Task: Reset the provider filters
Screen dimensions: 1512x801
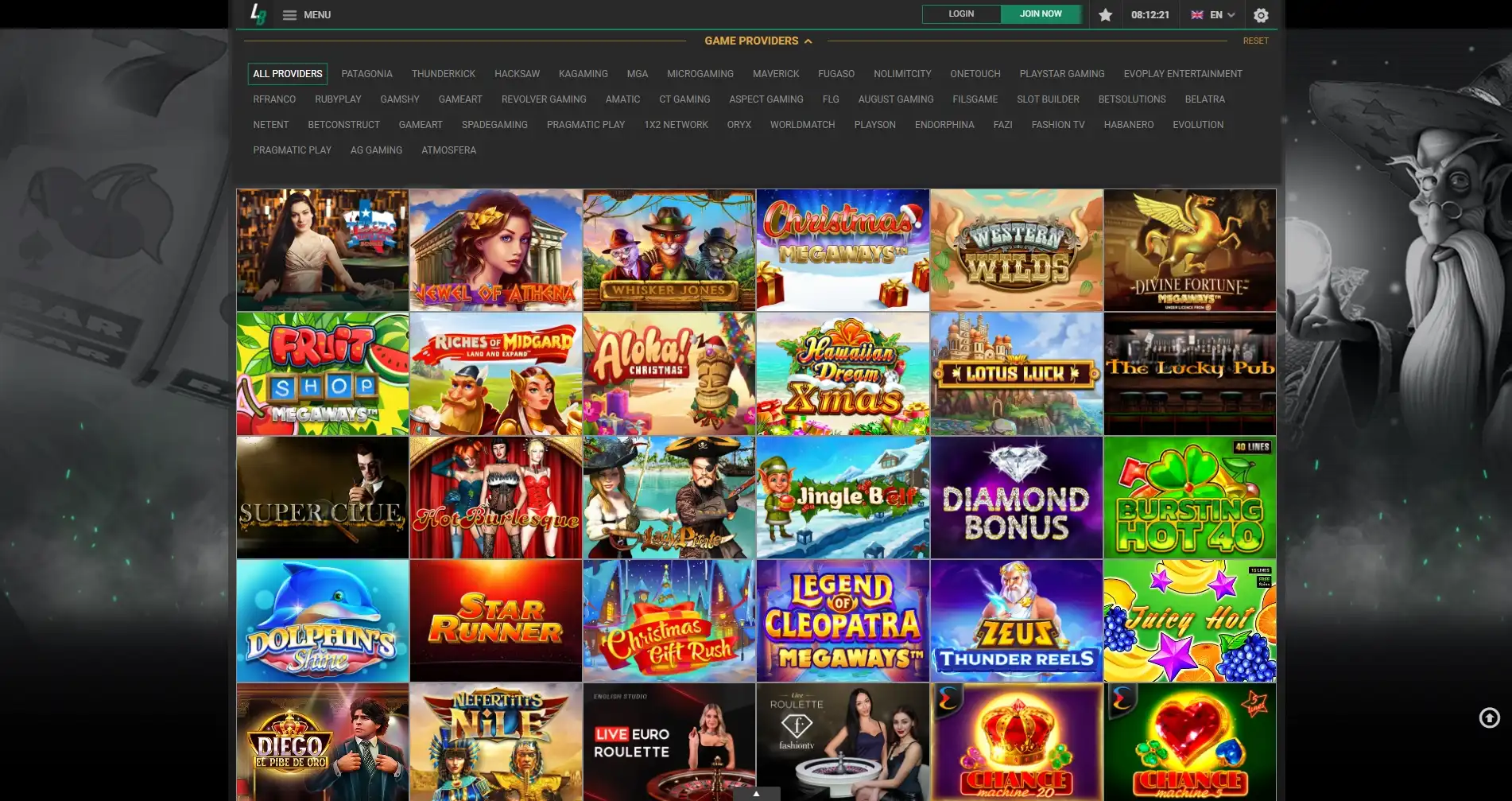Action: 1255,41
